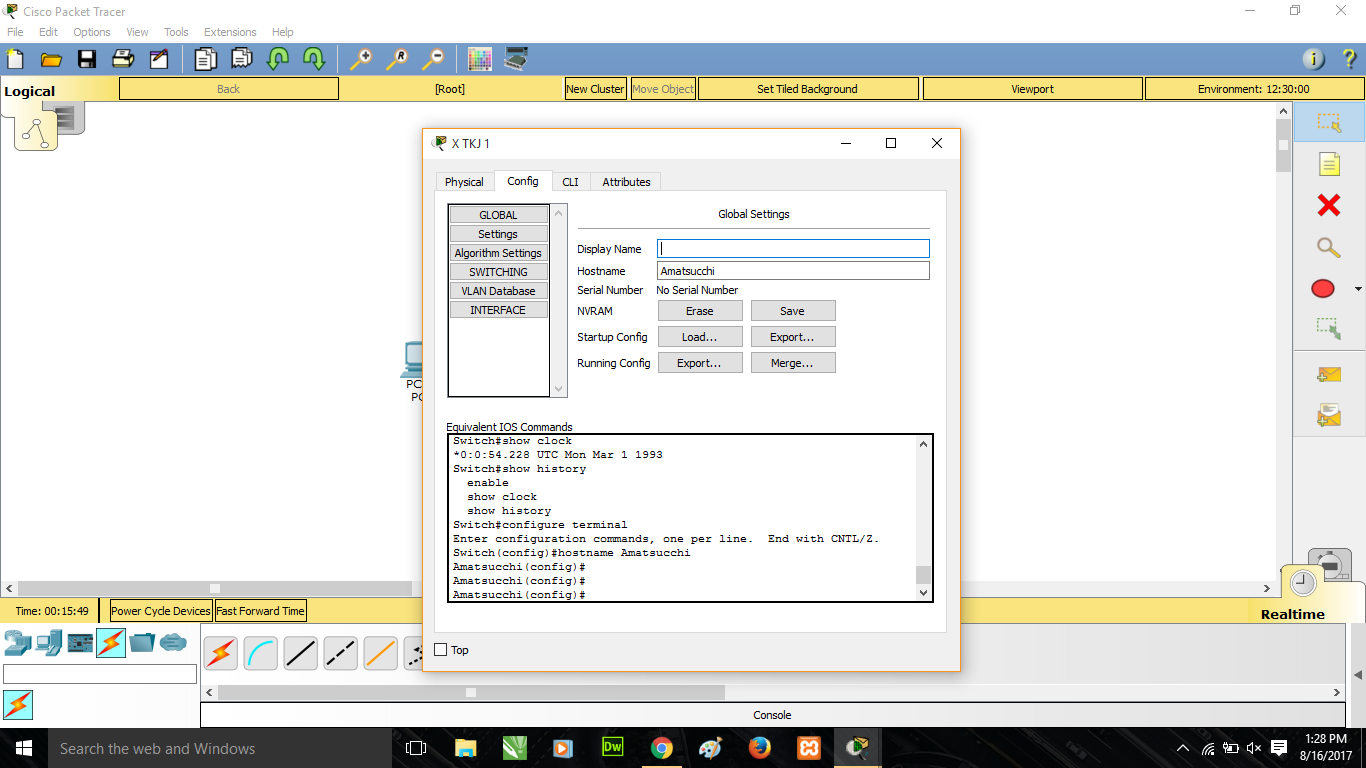Expand the SWITCHING configuration section
1366x768 pixels.
click(498, 271)
